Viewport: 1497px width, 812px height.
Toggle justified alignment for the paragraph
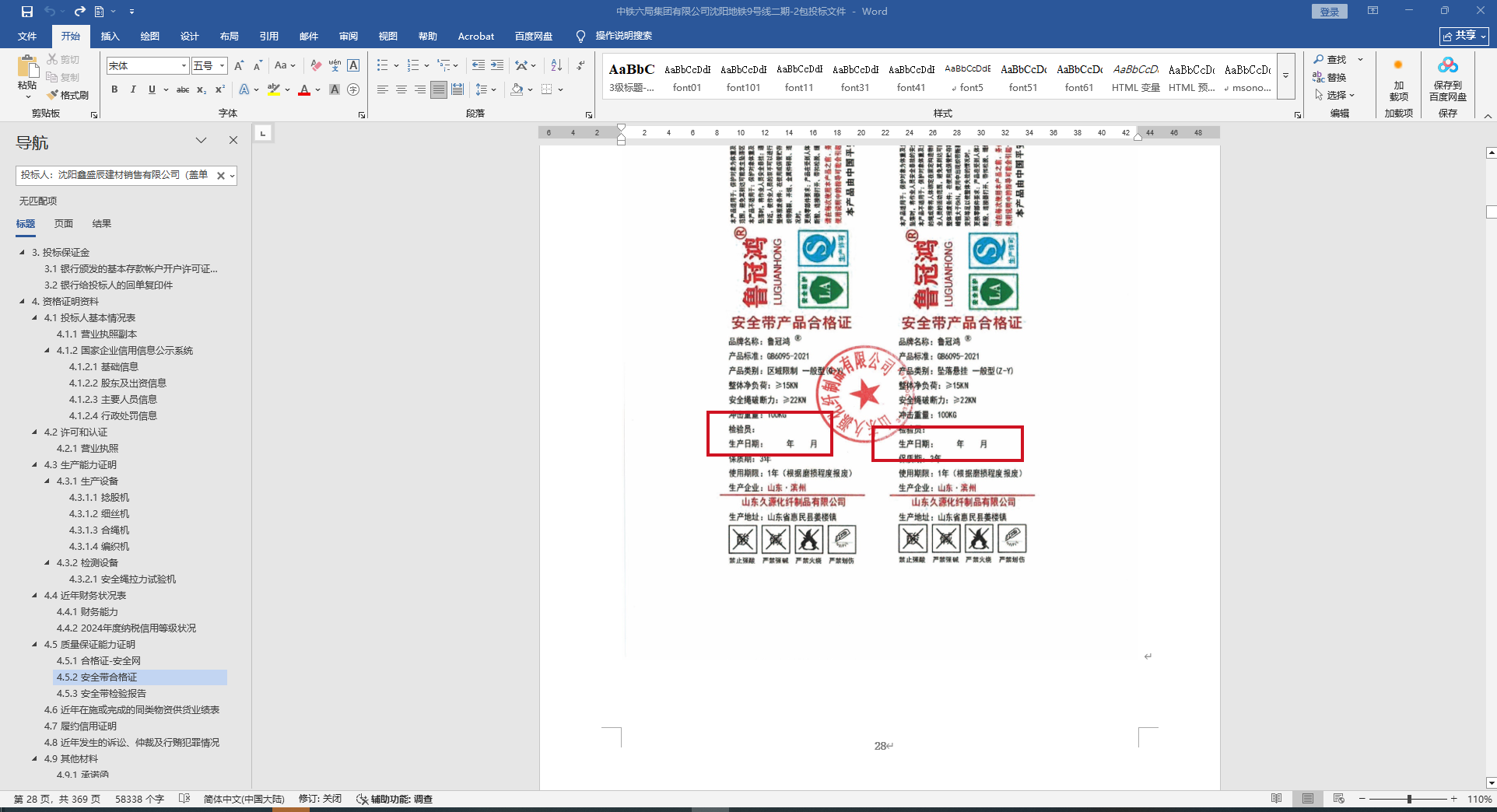439,90
